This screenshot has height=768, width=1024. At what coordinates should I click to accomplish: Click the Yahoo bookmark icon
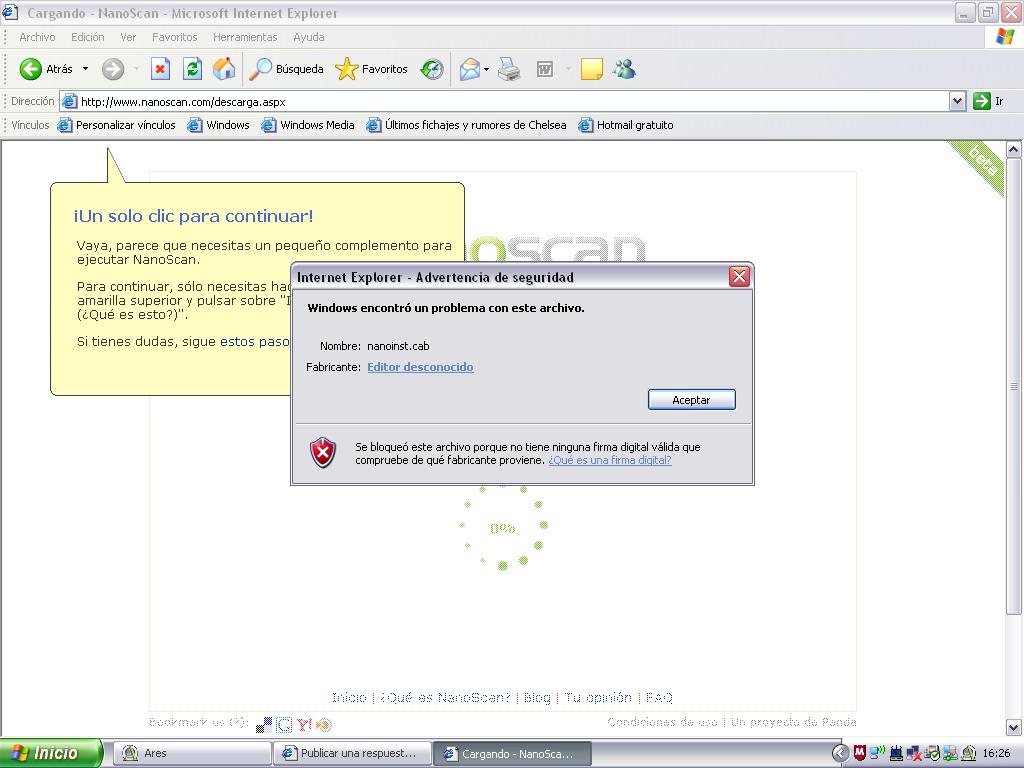(304, 724)
